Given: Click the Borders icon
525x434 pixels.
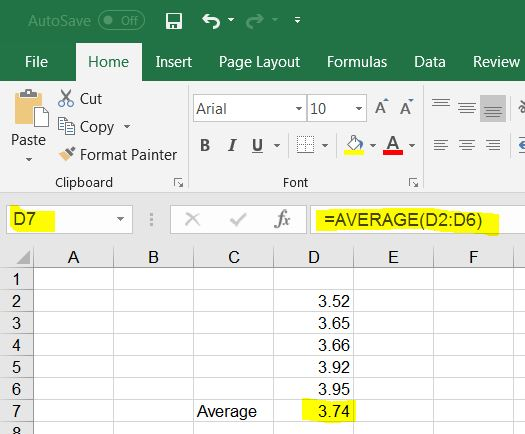Looking at the screenshot, I should tap(305, 145).
